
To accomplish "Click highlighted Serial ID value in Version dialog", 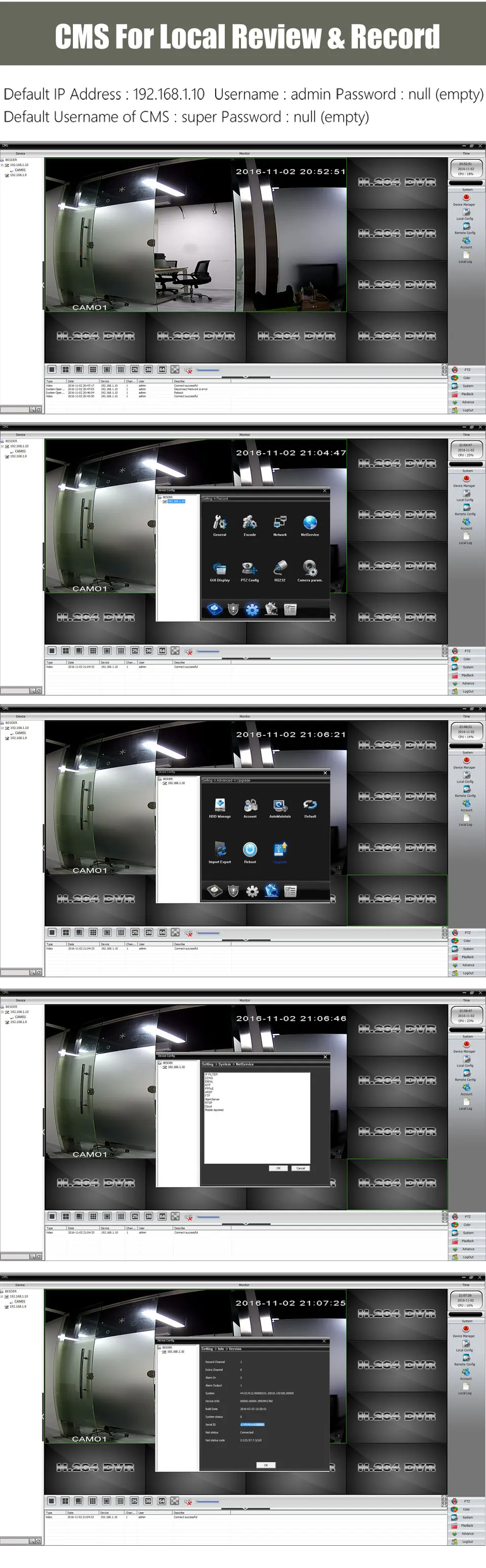I will [252, 1424].
